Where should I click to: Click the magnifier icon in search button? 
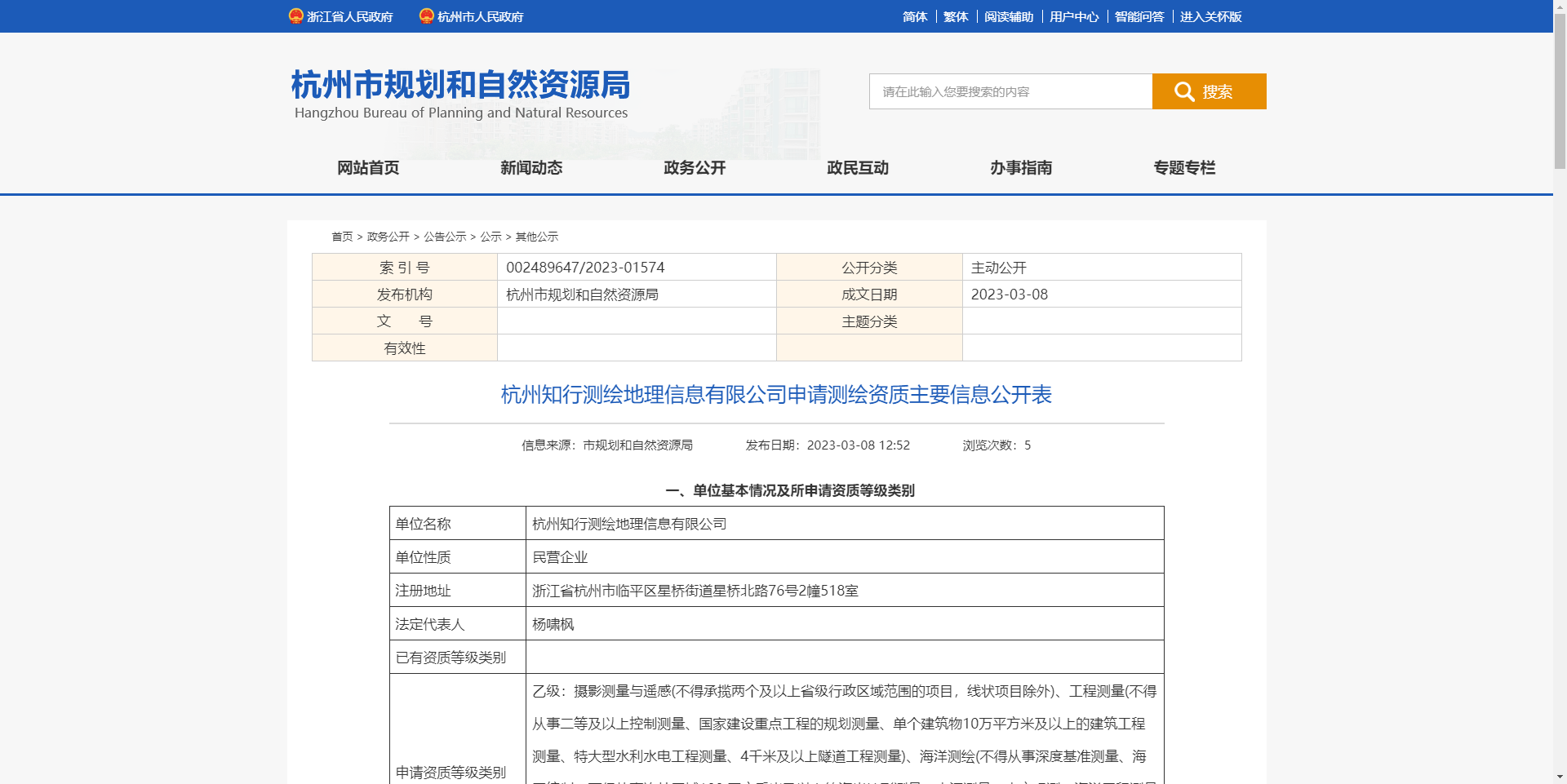click(x=1184, y=91)
